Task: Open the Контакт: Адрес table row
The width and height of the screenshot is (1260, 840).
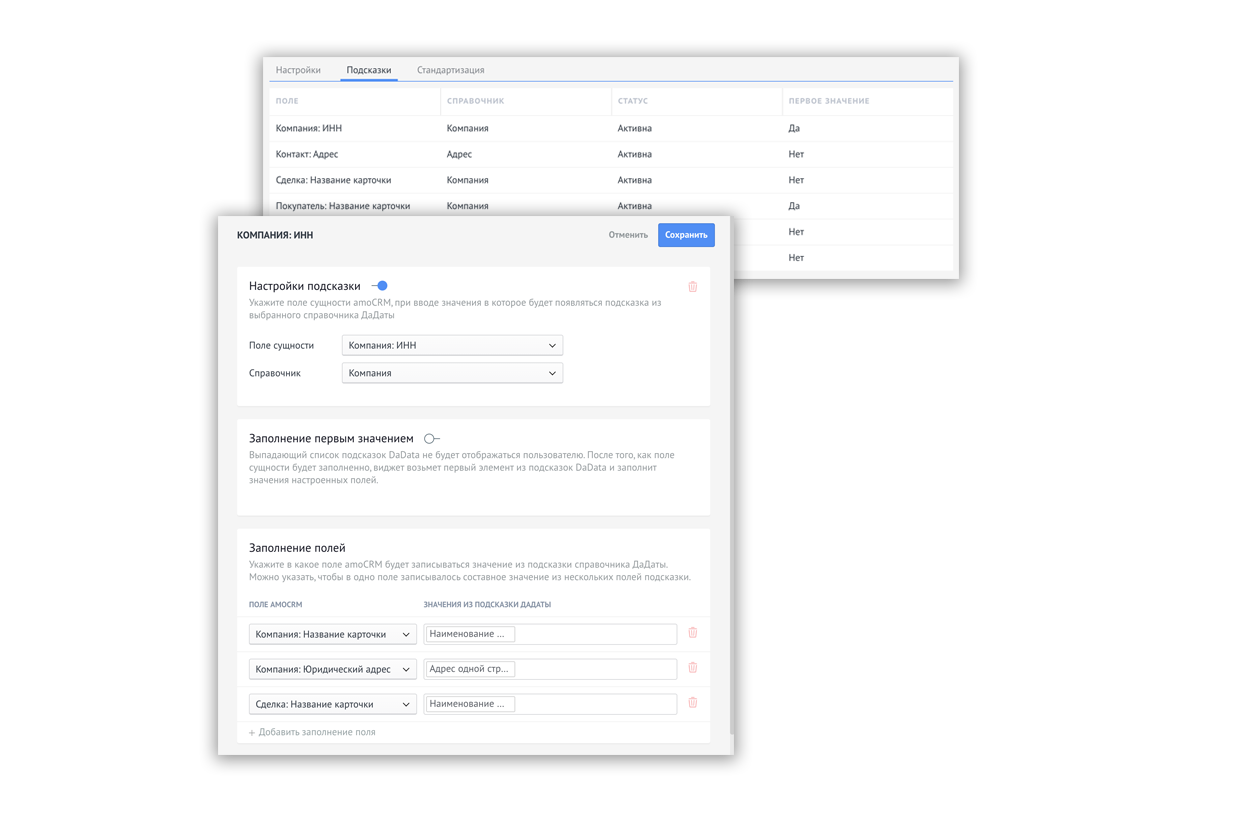Action: (x=611, y=154)
